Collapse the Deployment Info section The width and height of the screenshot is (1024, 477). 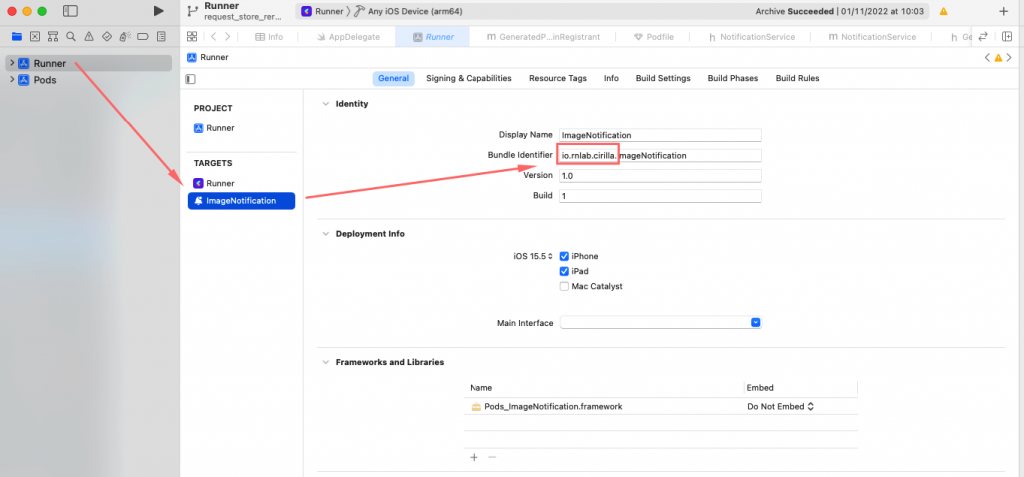tap(325, 233)
